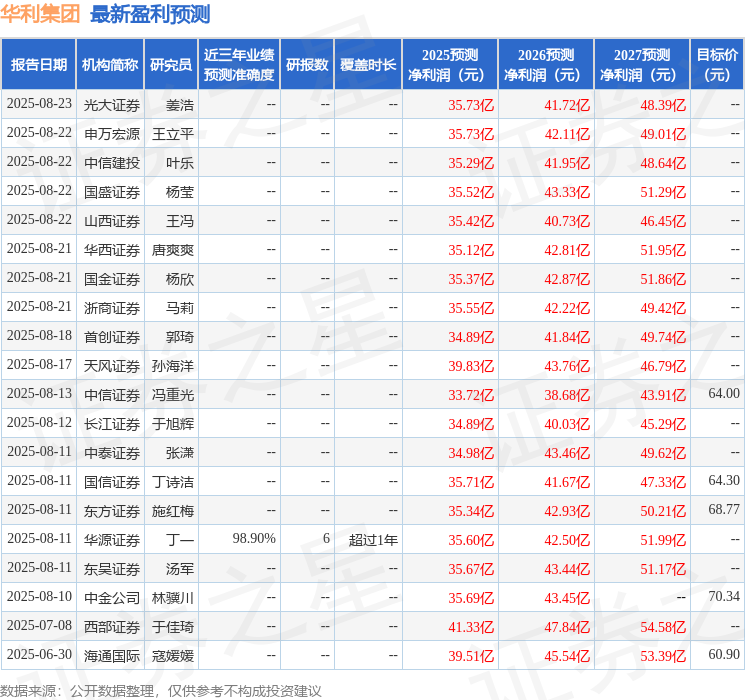Select 中泰证券 institution cell

click(x=112, y=453)
